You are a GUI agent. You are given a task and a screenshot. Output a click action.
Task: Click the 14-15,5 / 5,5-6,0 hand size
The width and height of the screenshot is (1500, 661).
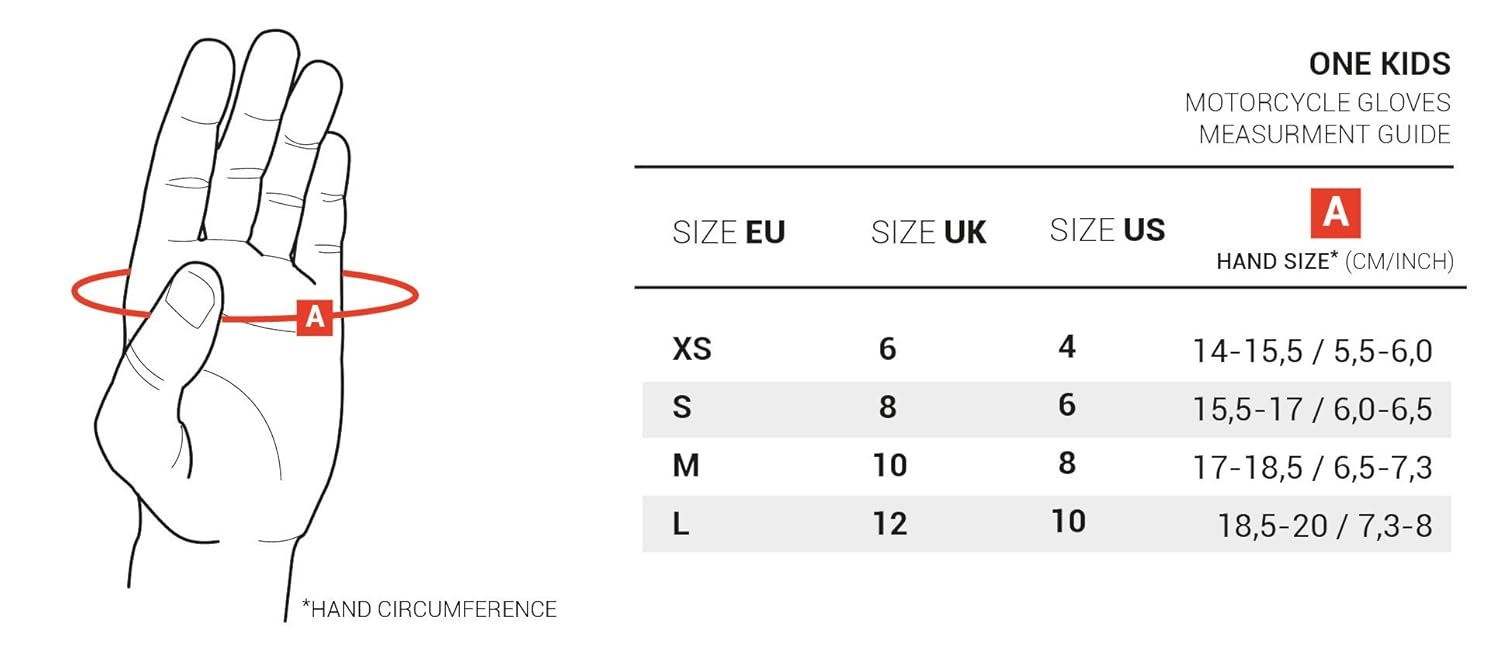[1312, 351]
